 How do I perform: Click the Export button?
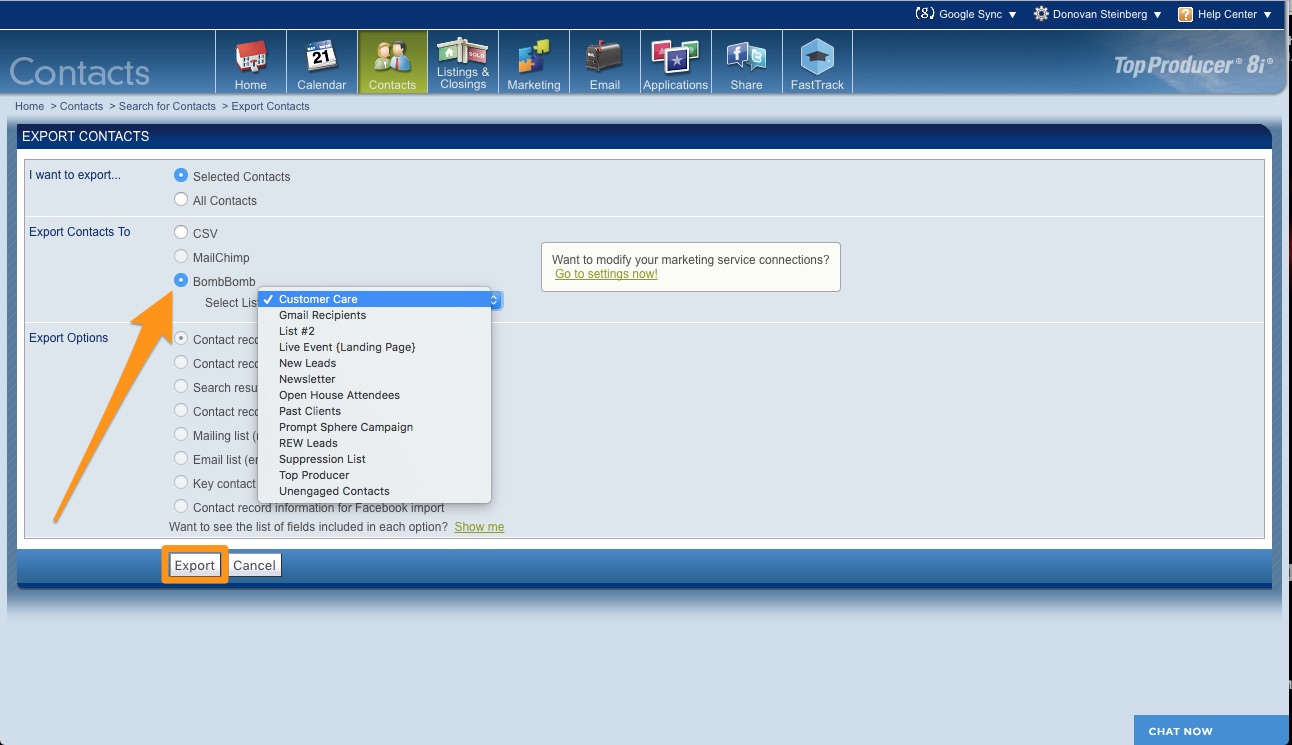pyautogui.click(x=195, y=565)
